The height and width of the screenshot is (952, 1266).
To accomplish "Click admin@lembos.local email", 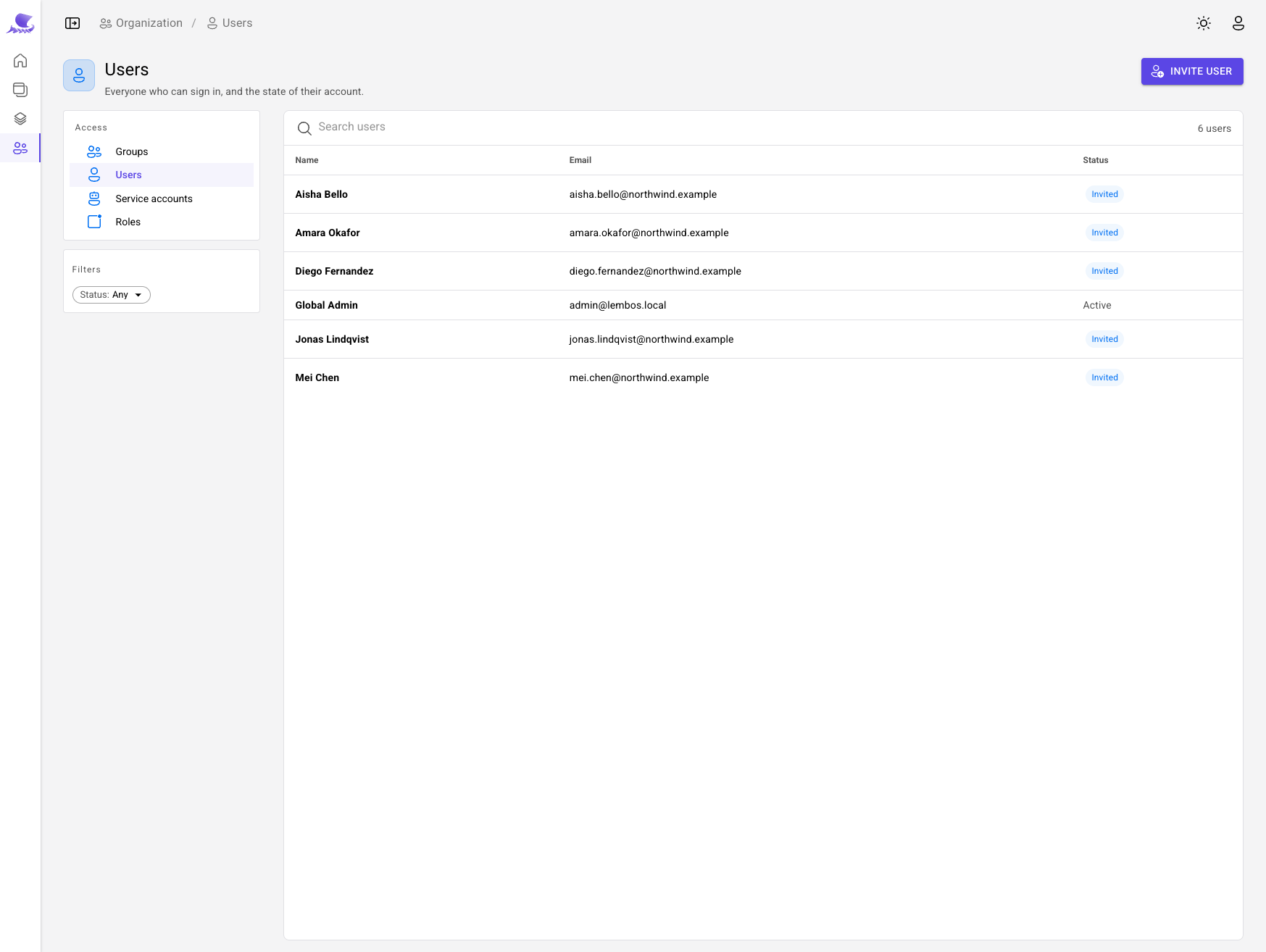I will point(617,305).
